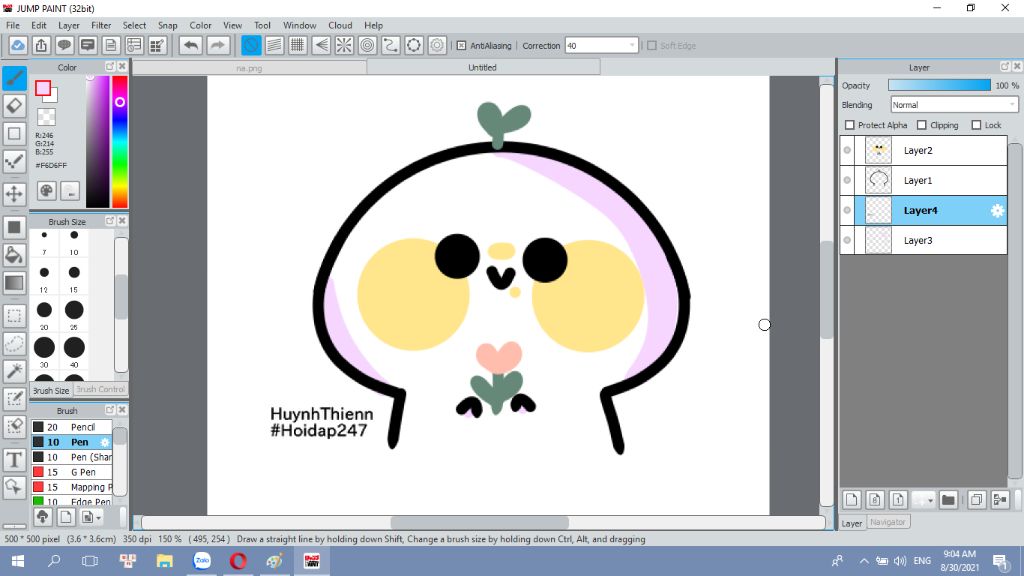Turn on radial snap
1024x576 pixels.
click(x=344, y=45)
